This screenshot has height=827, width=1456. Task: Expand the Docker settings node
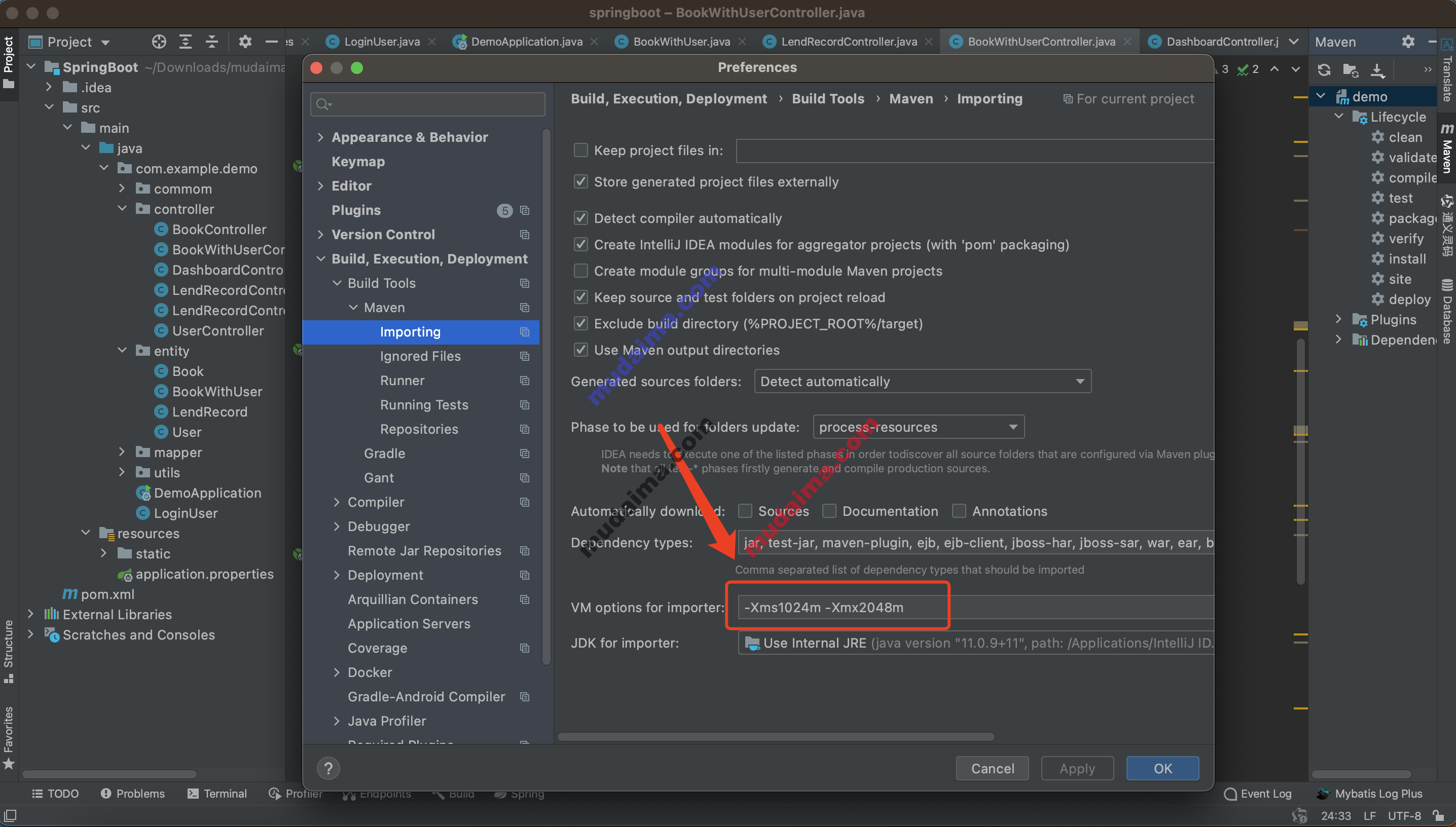tap(336, 672)
